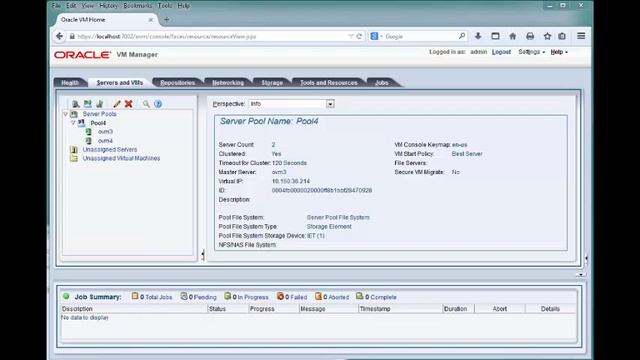The width and height of the screenshot is (640, 360).
Task: Click the green Job Summary status icon
Action: [66, 296]
